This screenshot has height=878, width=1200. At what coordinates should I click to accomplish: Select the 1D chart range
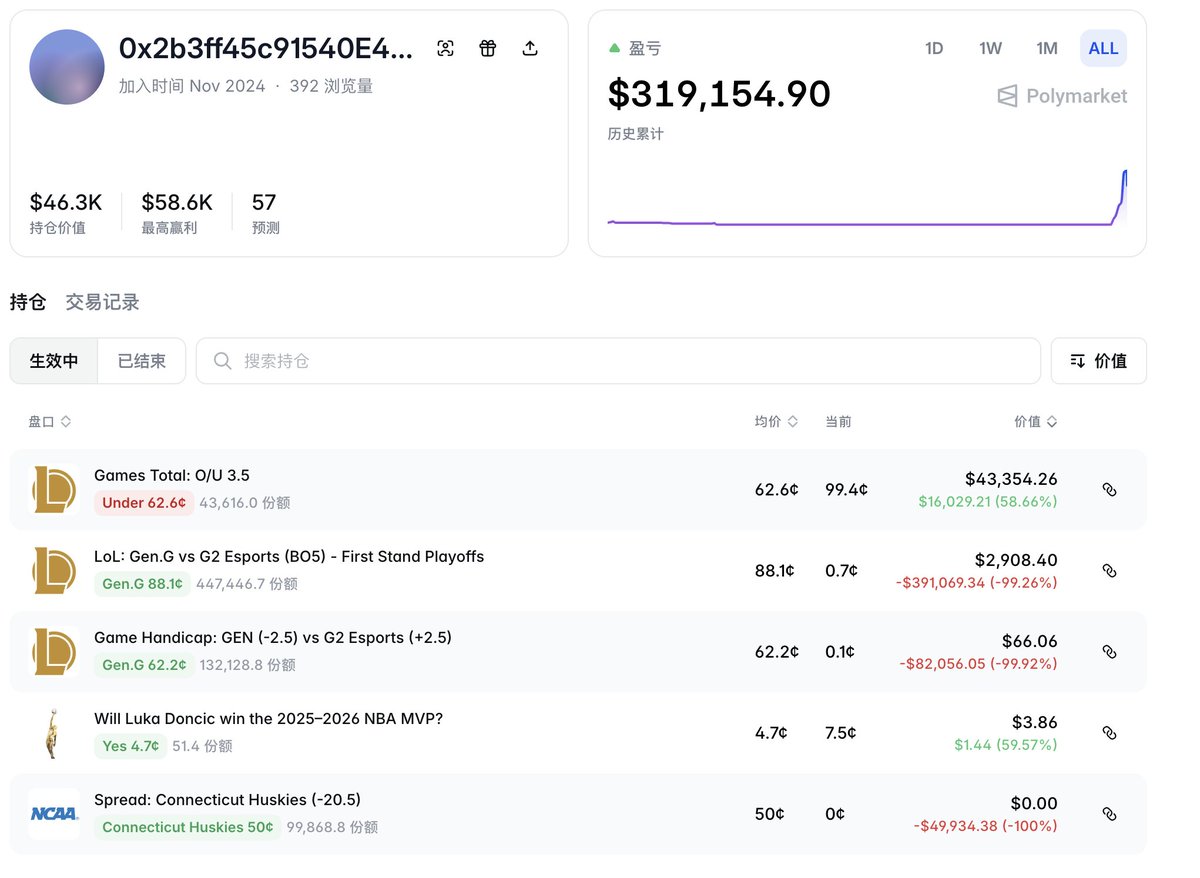click(x=934, y=48)
